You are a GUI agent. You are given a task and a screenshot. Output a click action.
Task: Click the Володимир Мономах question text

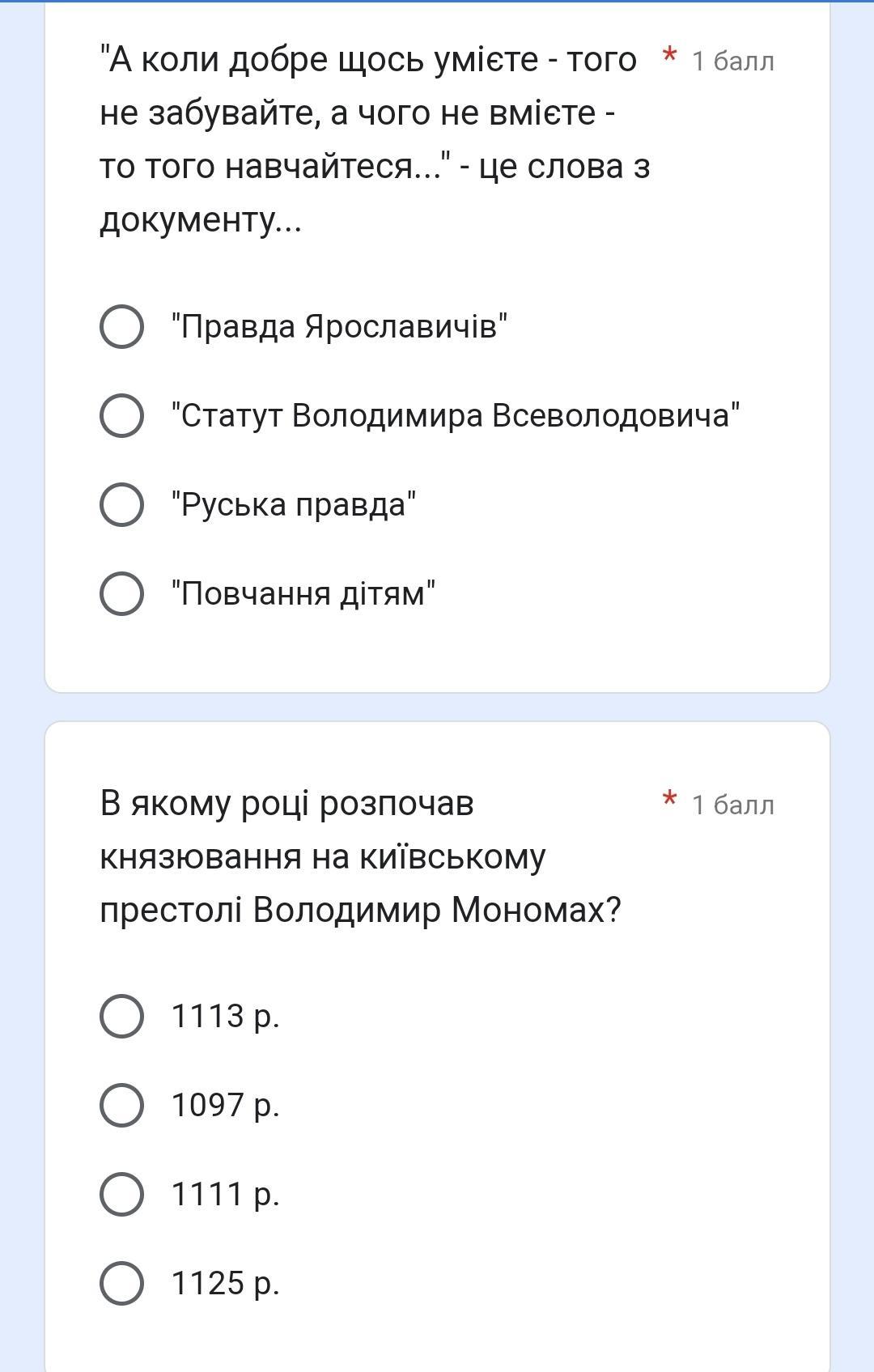pos(360,856)
